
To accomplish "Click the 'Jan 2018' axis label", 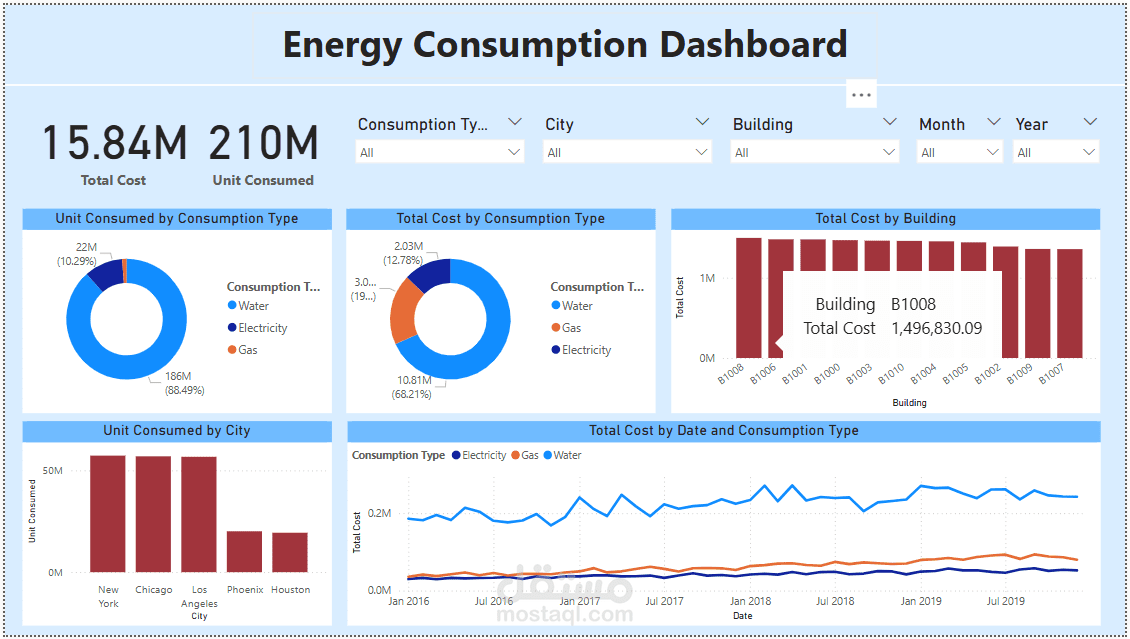I will pos(750,601).
